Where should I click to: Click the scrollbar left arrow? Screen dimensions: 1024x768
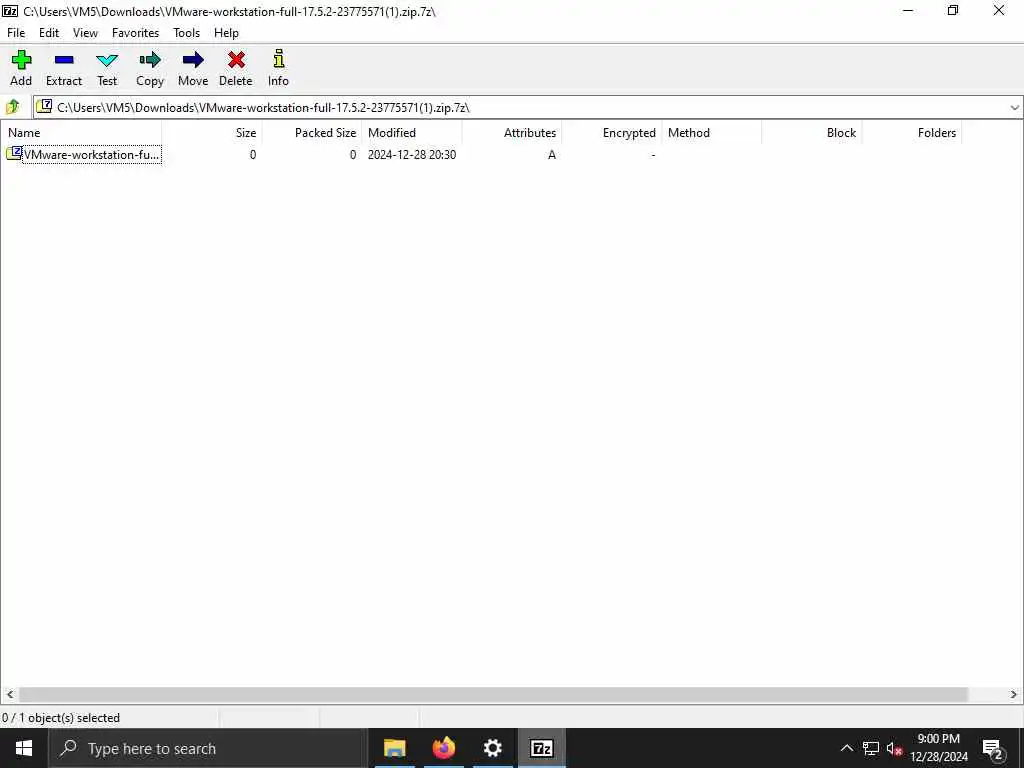click(9, 694)
